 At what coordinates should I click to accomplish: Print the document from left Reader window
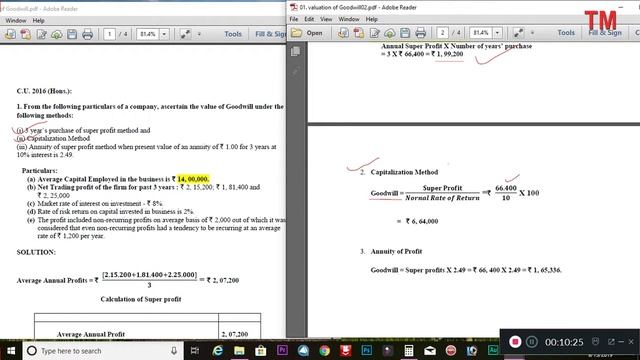[87, 34]
